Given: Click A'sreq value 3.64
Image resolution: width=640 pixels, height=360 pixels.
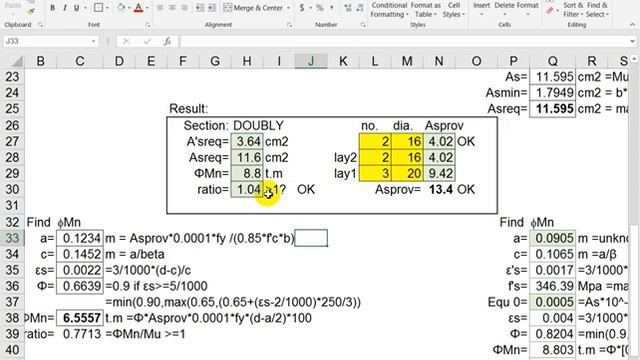Looking at the screenshot, I should click(x=247, y=142).
